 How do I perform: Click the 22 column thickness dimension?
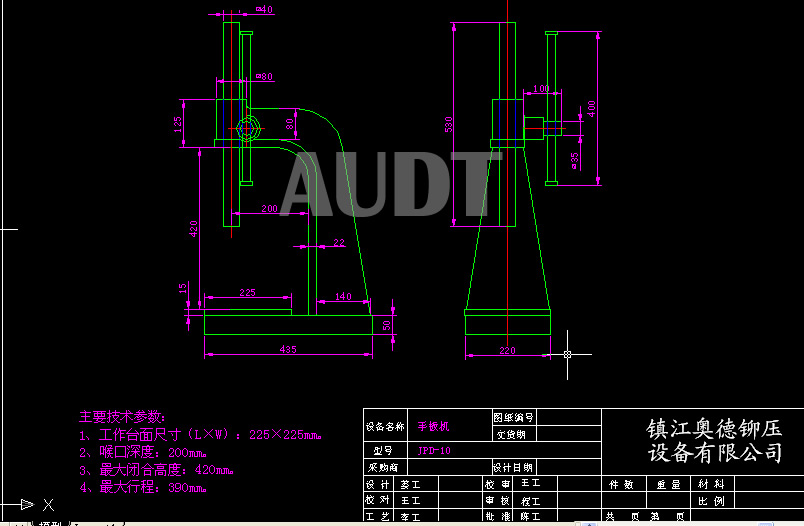pos(338,242)
